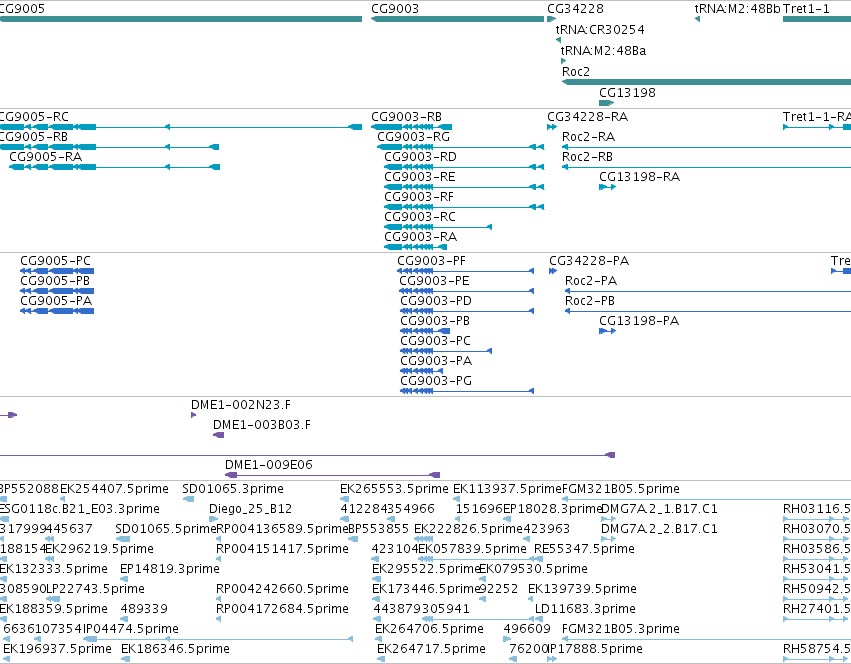Select the CG9003-PD protein label

[436, 301]
